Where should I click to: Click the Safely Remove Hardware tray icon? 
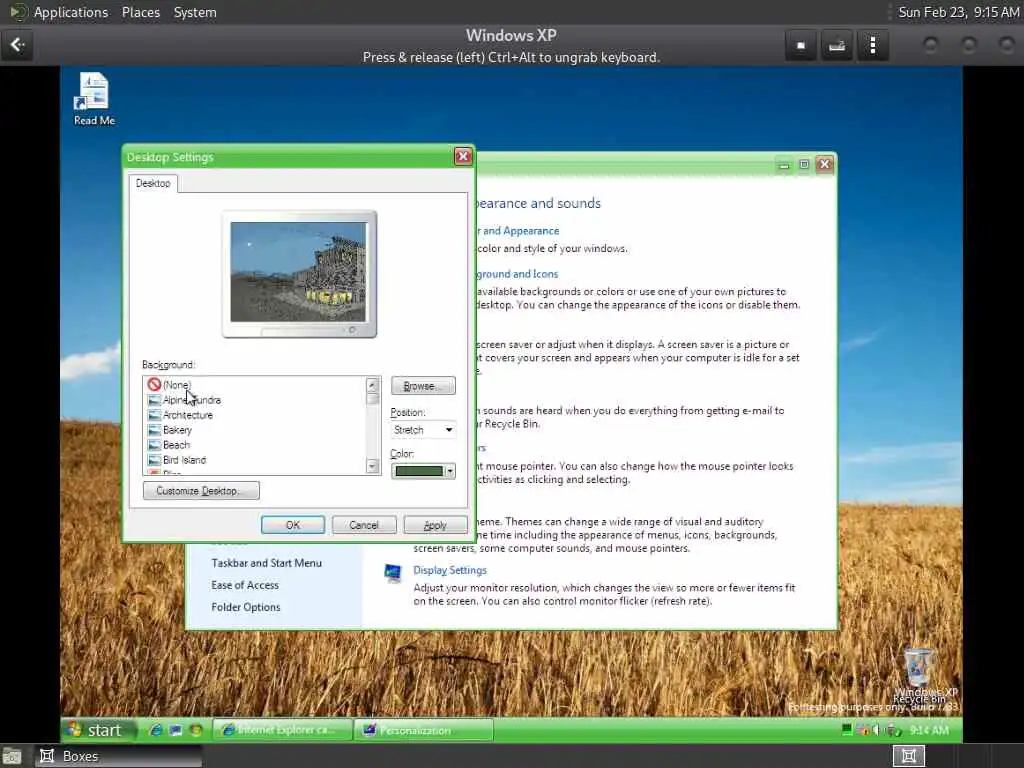click(892, 729)
